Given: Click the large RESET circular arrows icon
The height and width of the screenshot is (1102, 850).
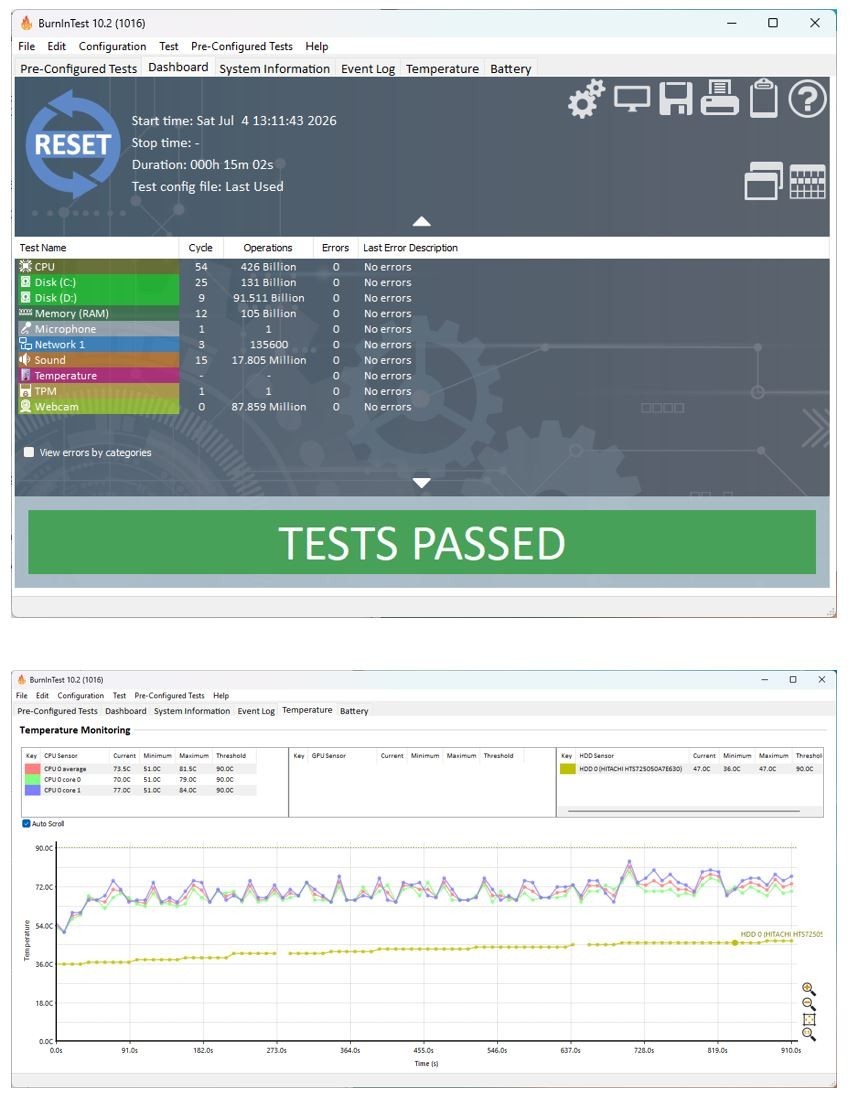Looking at the screenshot, I should (72, 145).
